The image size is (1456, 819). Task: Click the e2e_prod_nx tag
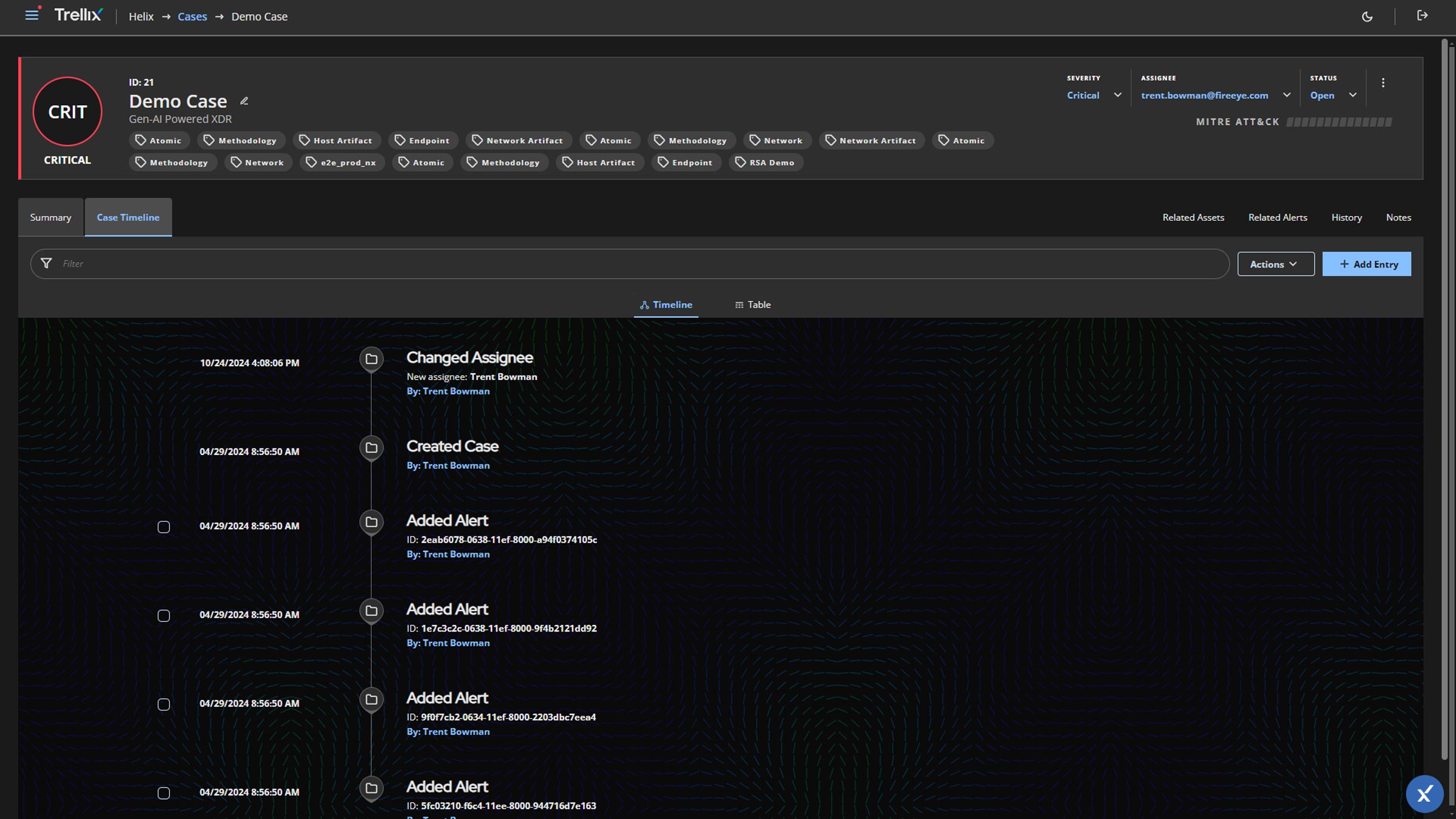point(342,163)
